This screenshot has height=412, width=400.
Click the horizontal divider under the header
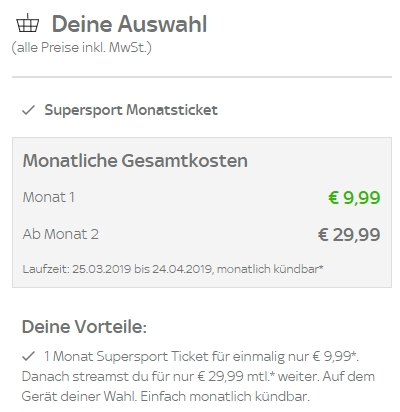click(x=202, y=77)
